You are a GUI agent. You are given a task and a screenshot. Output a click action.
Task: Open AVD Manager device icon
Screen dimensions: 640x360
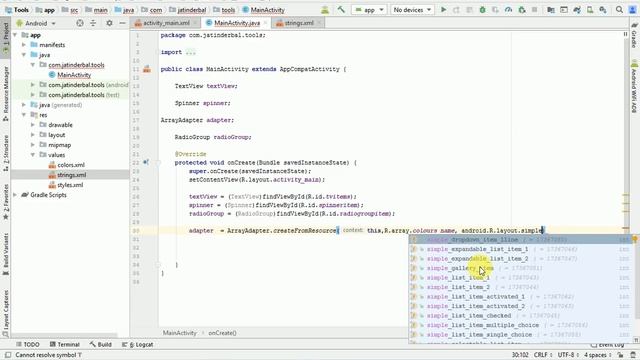pos(590,9)
